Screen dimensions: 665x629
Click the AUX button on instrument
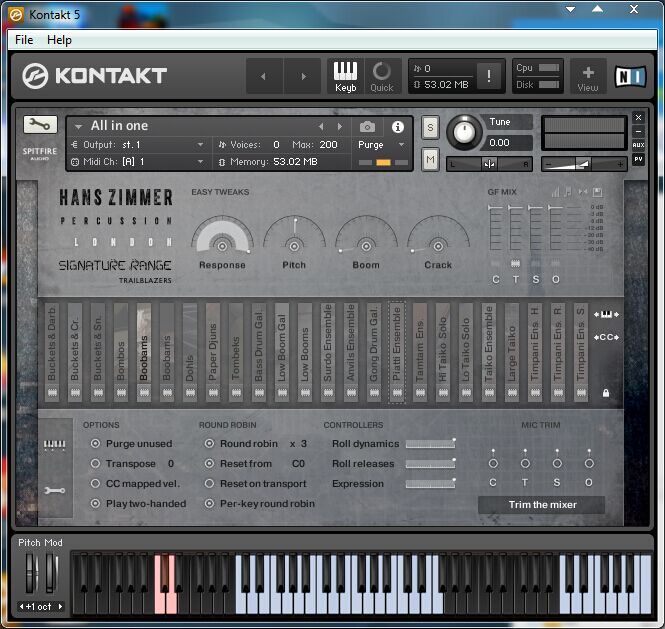point(638,145)
